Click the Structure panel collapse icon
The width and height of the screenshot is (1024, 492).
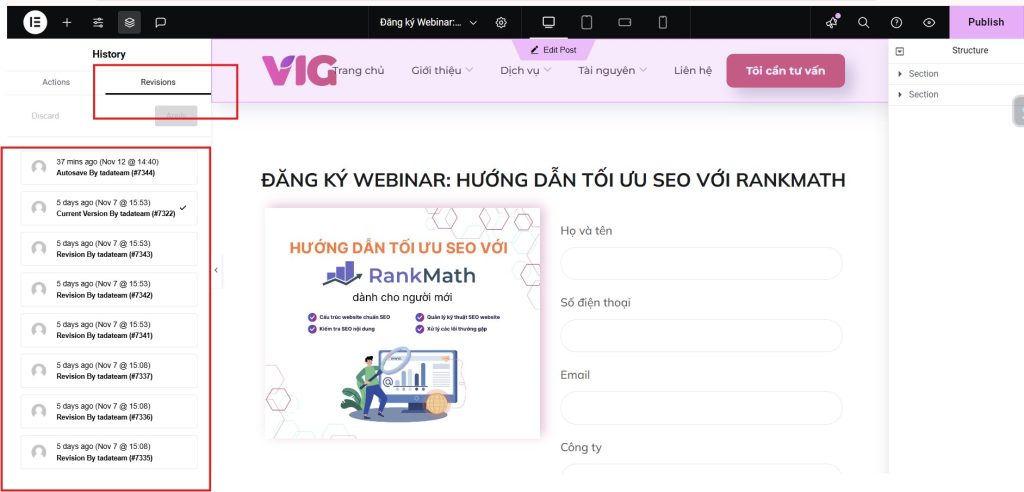coord(900,51)
